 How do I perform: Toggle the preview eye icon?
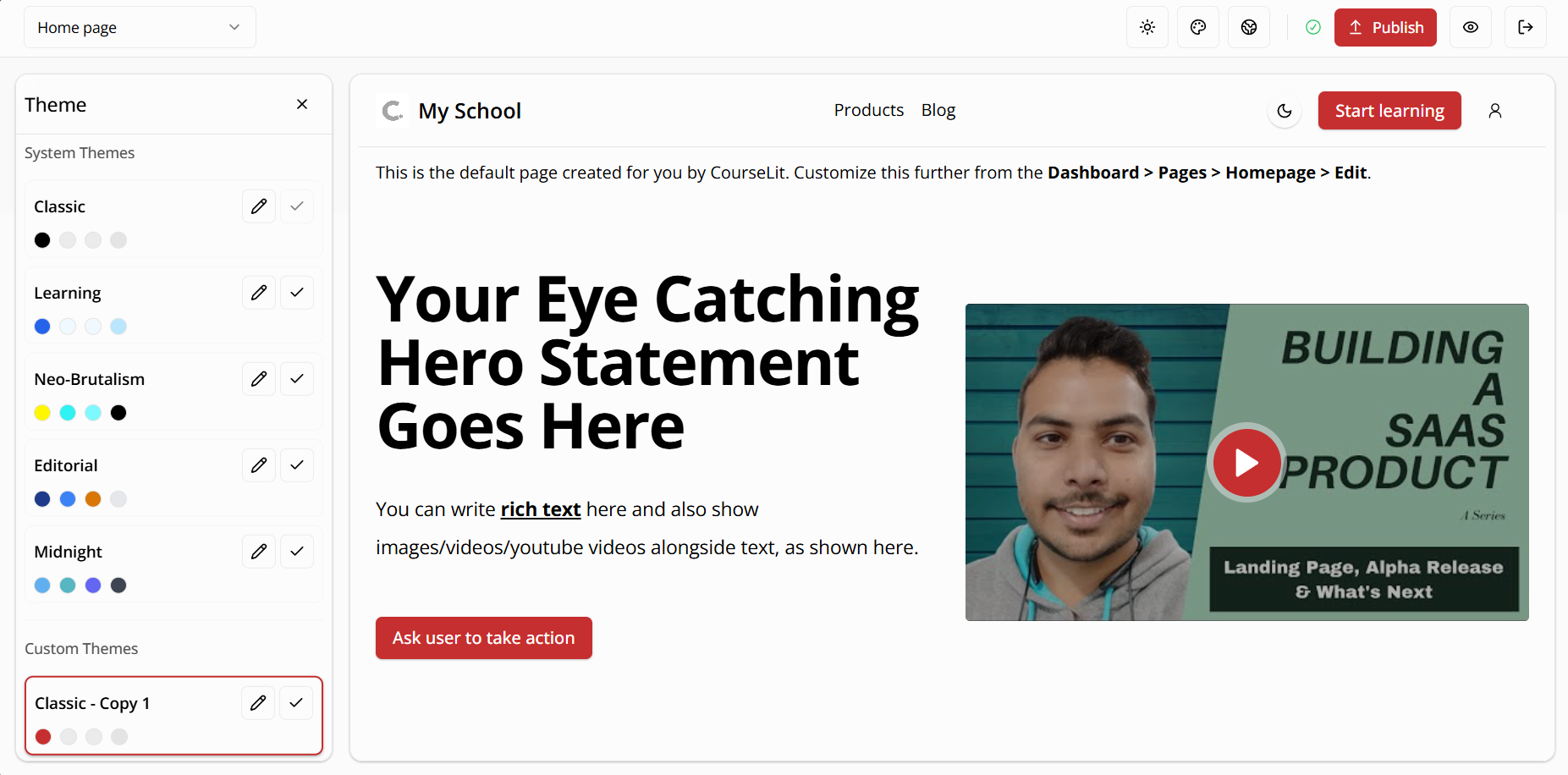tap(1470, 27)
